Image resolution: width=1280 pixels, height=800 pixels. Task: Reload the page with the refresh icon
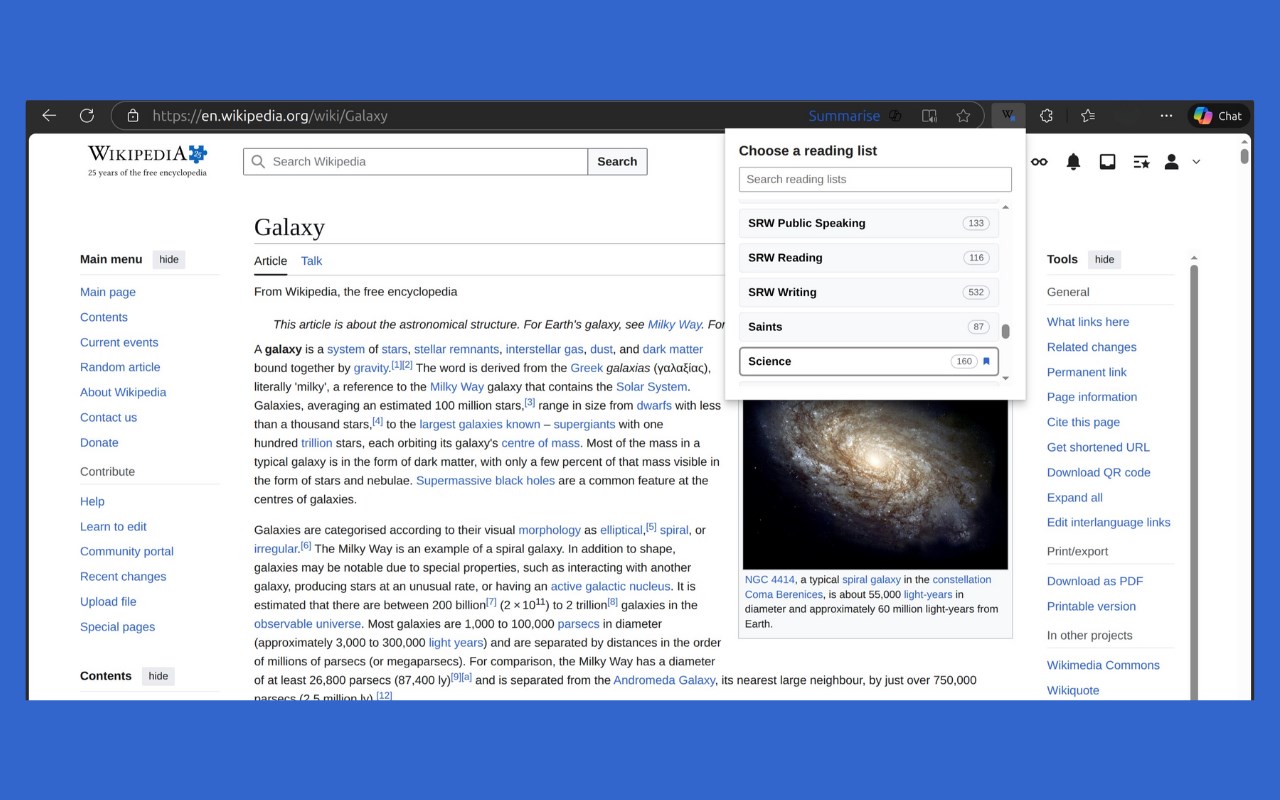pos(87,116)
